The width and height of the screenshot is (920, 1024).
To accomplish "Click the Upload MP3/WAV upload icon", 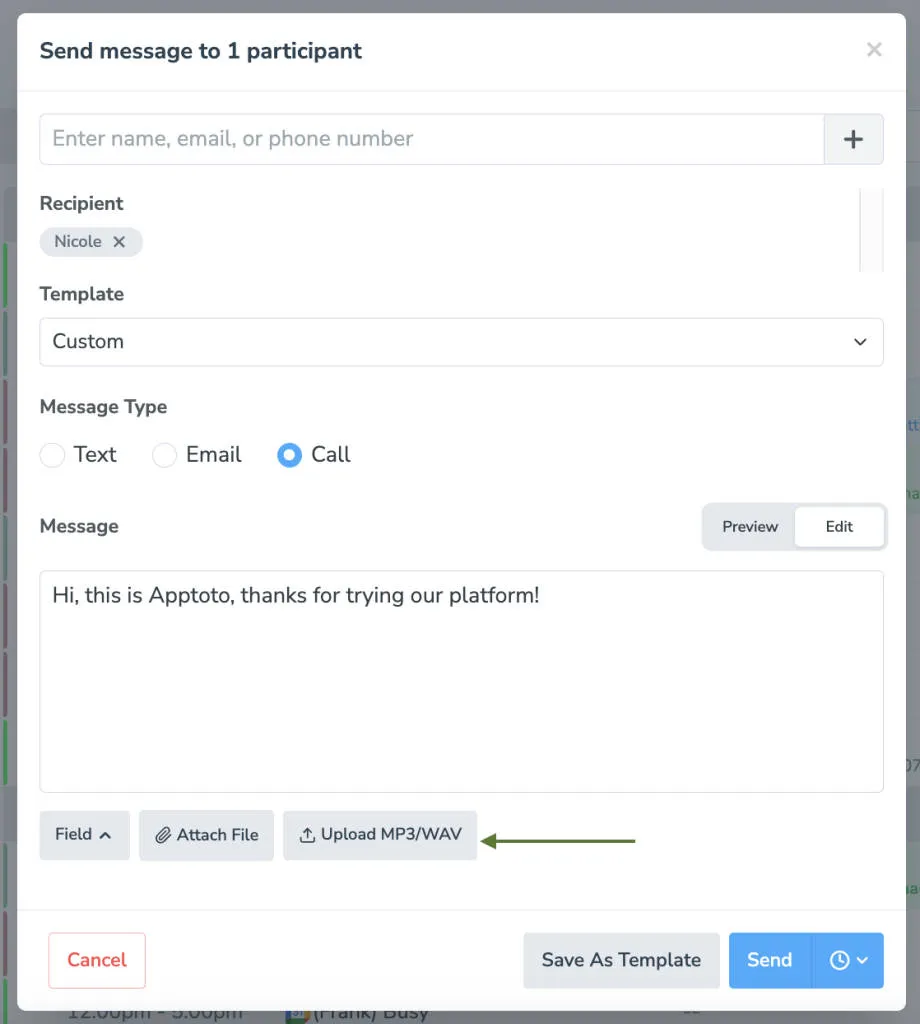I will pyautogui.click(x=307, y=834).
